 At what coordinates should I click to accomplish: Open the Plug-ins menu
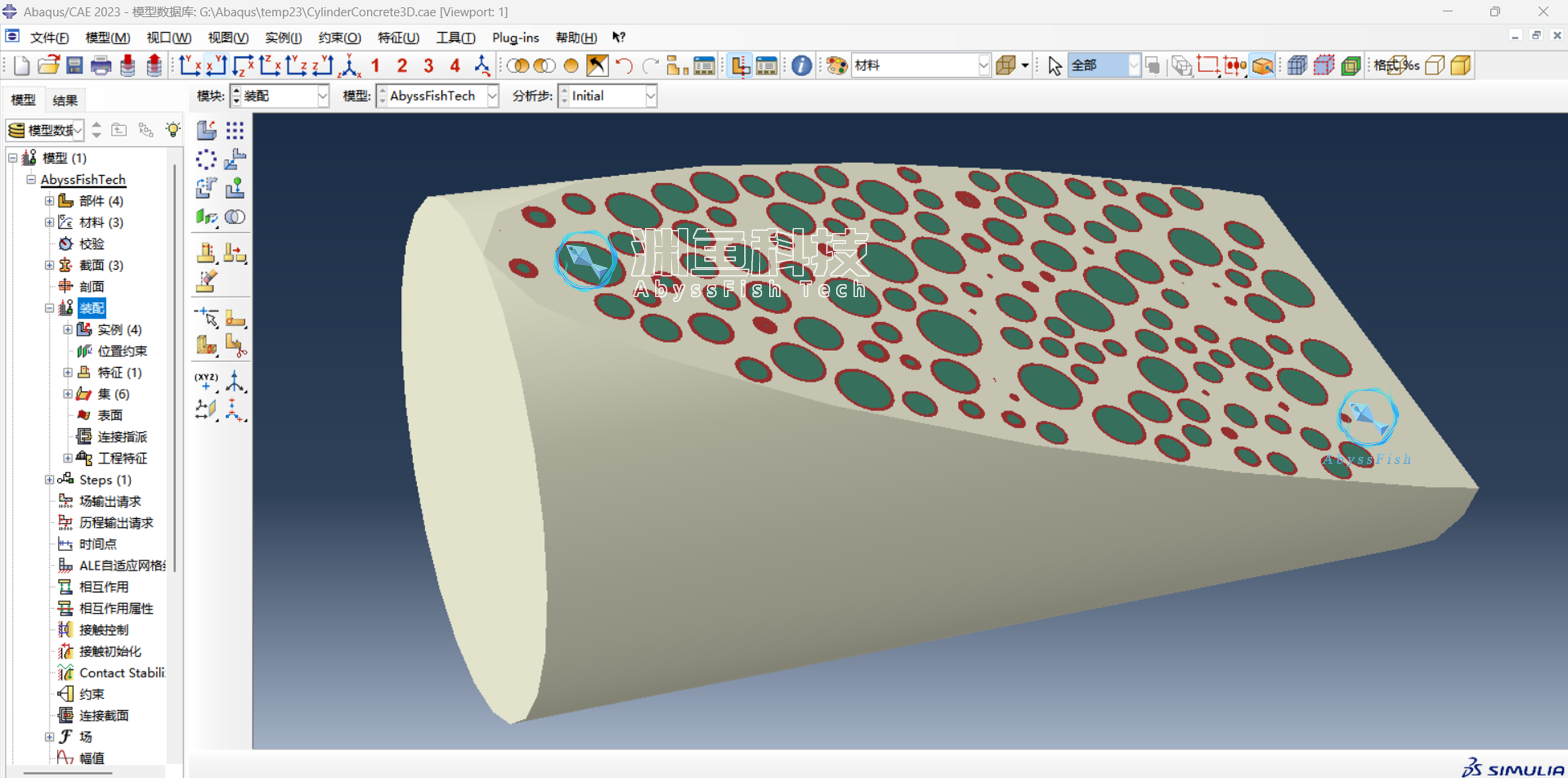[x=515, y=38]
